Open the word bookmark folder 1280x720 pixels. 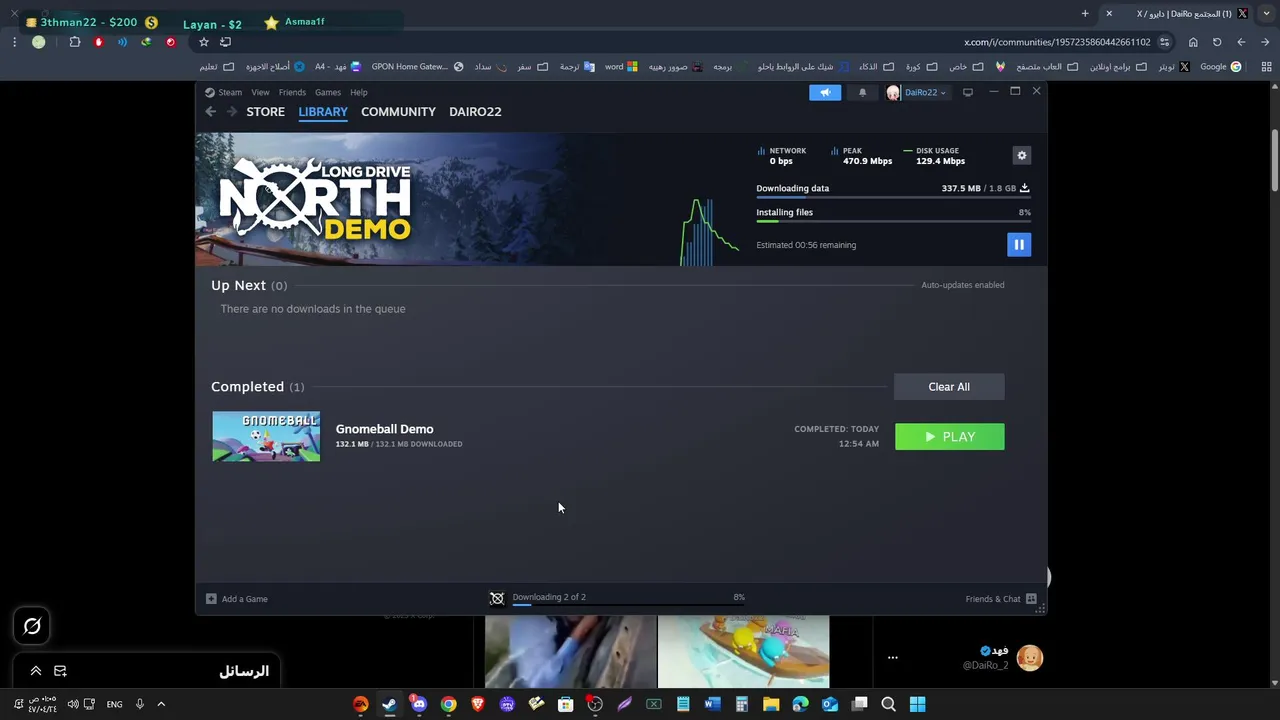tap(621, 67)
